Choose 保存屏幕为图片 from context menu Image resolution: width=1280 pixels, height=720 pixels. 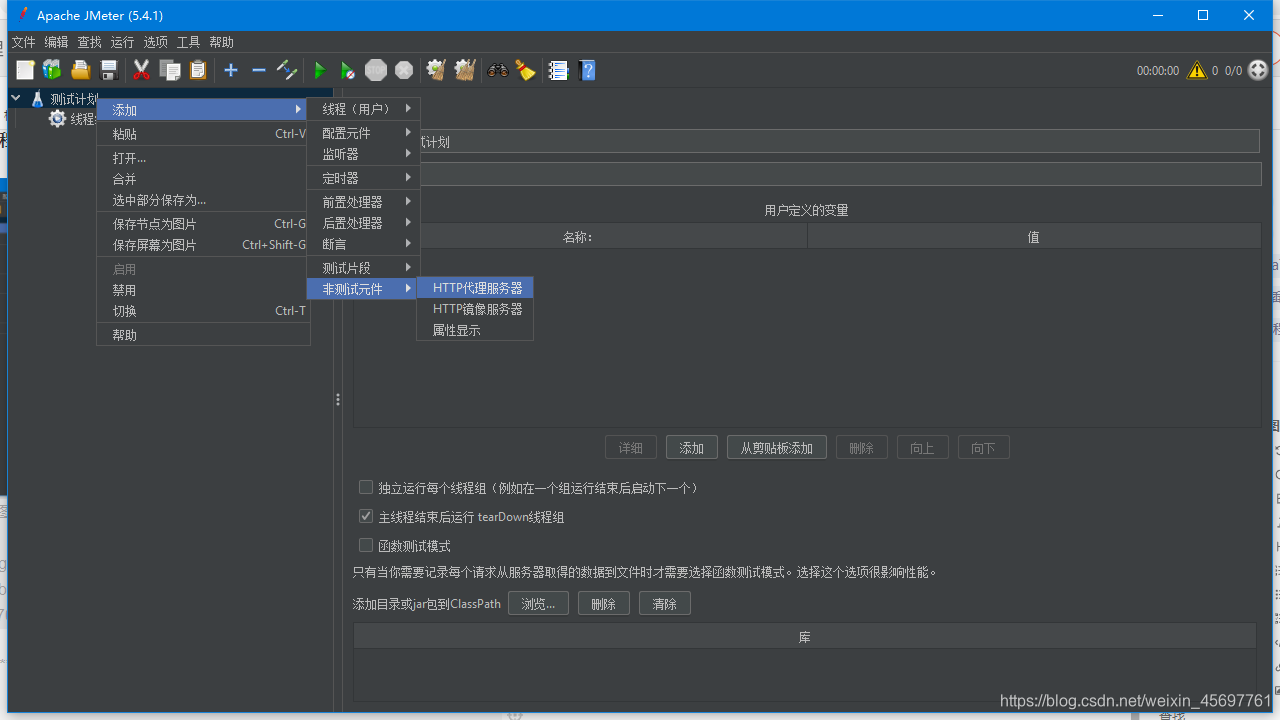point(204,245)
